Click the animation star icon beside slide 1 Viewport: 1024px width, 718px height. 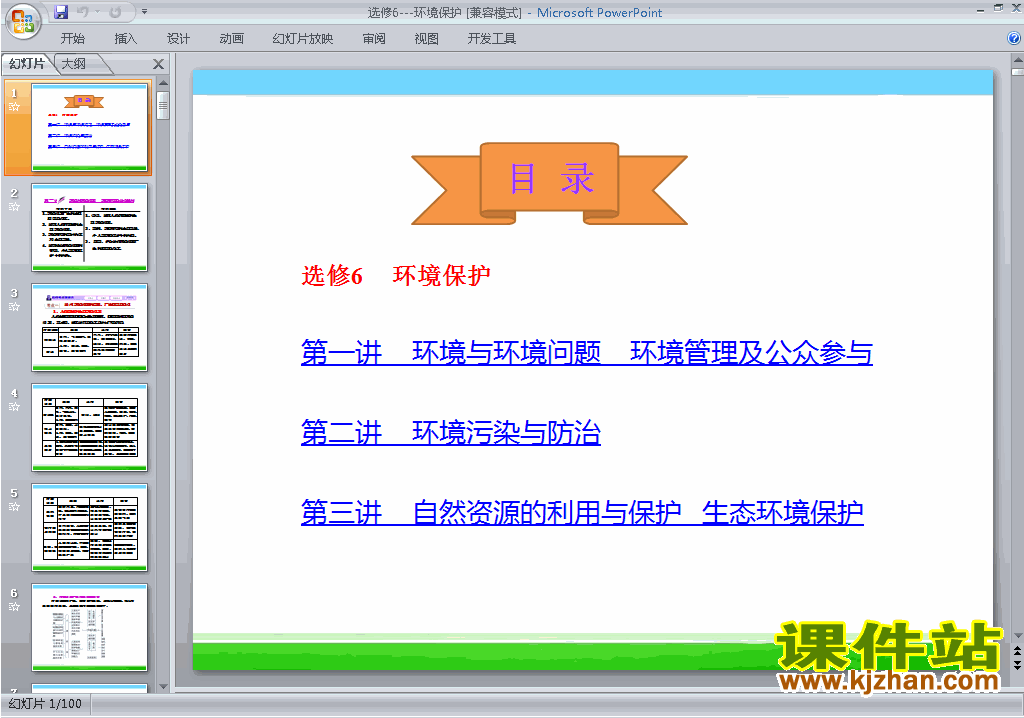(14, 106)
